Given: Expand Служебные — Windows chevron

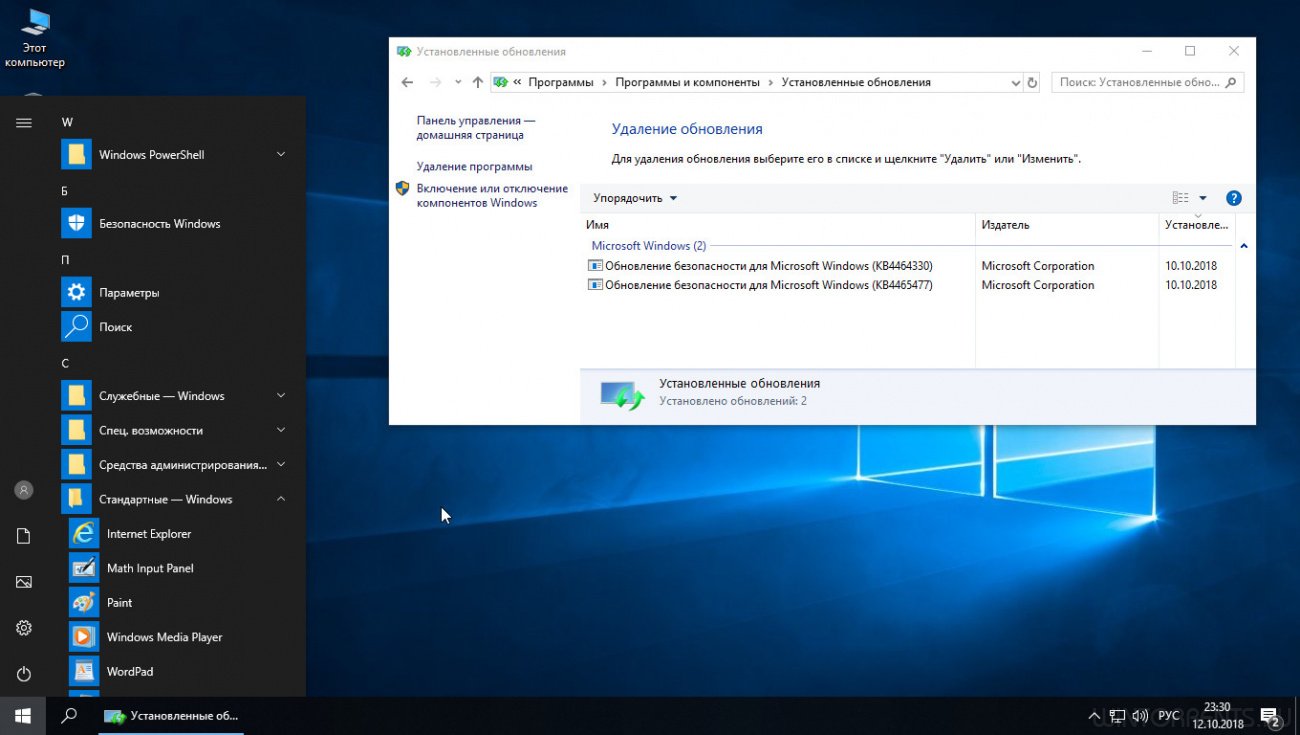Looking at the screenshot, I should pyautogui.click(x=281, y=396).
